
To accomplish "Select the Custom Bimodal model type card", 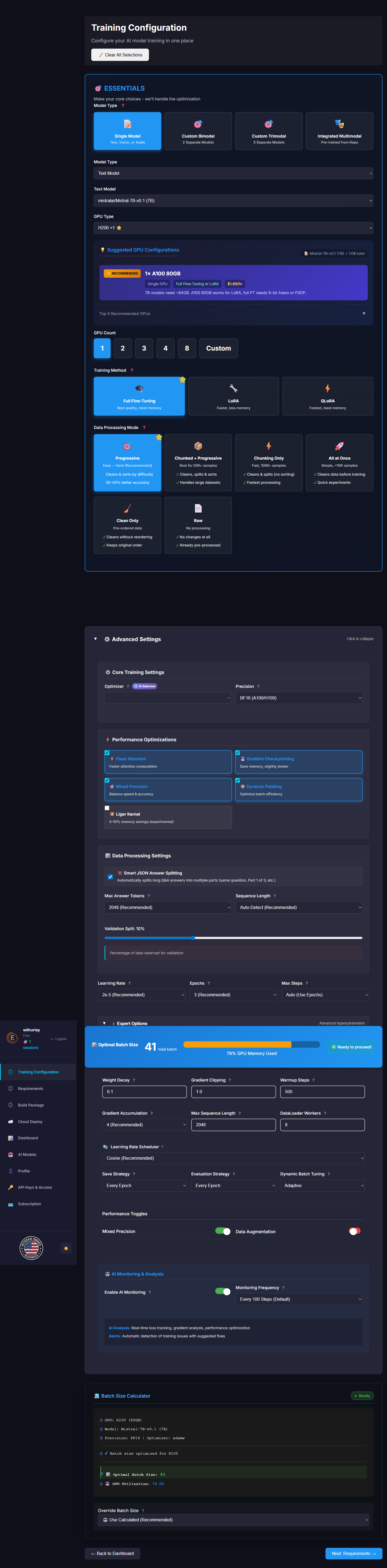I will (198, 131).
